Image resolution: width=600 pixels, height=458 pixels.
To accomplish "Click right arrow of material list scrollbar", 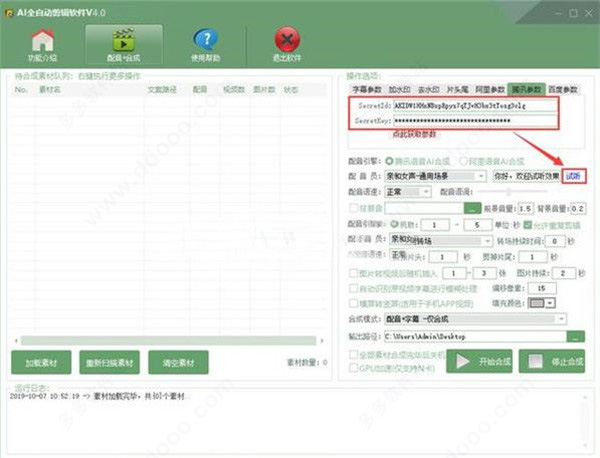I will click(322, 341).
